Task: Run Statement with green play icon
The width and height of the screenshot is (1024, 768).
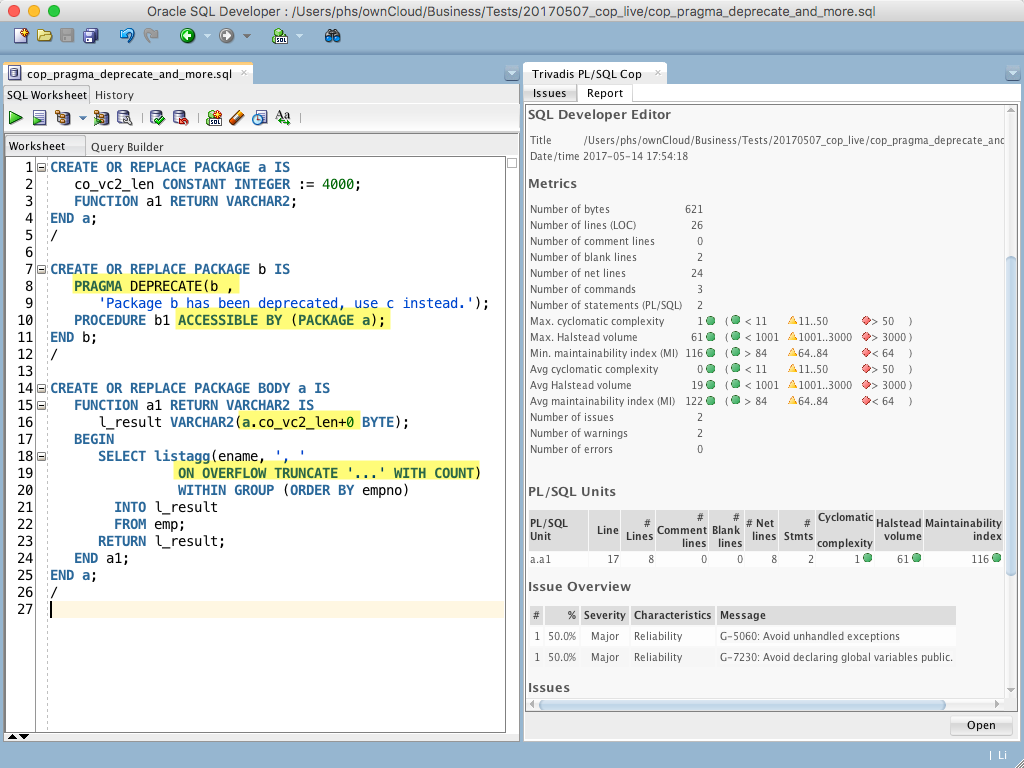Action: point(16,118)
